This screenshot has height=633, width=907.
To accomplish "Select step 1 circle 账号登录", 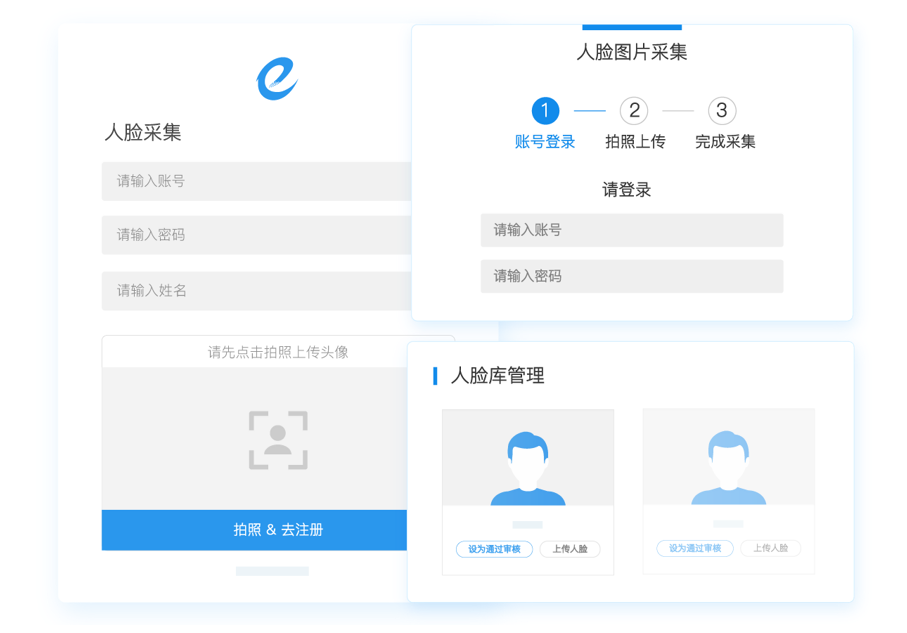I will coord(545,111).
